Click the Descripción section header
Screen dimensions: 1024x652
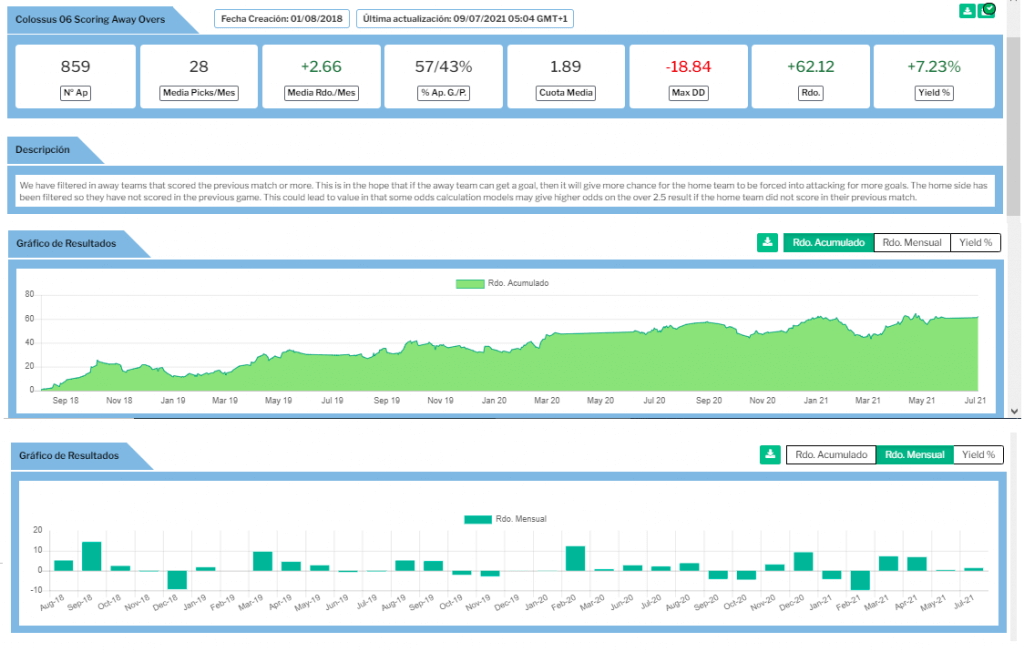(43, 150)
